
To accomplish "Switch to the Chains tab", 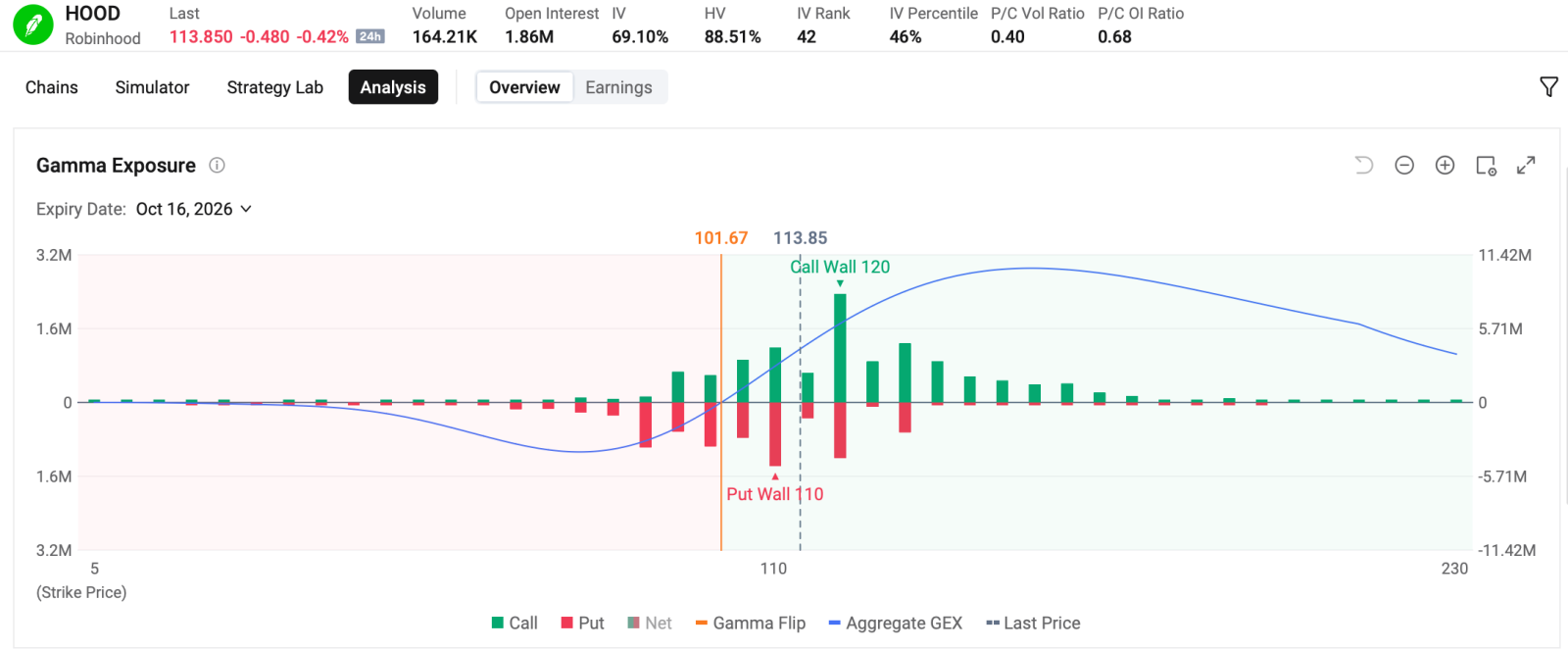I will (x=52, y=87).
